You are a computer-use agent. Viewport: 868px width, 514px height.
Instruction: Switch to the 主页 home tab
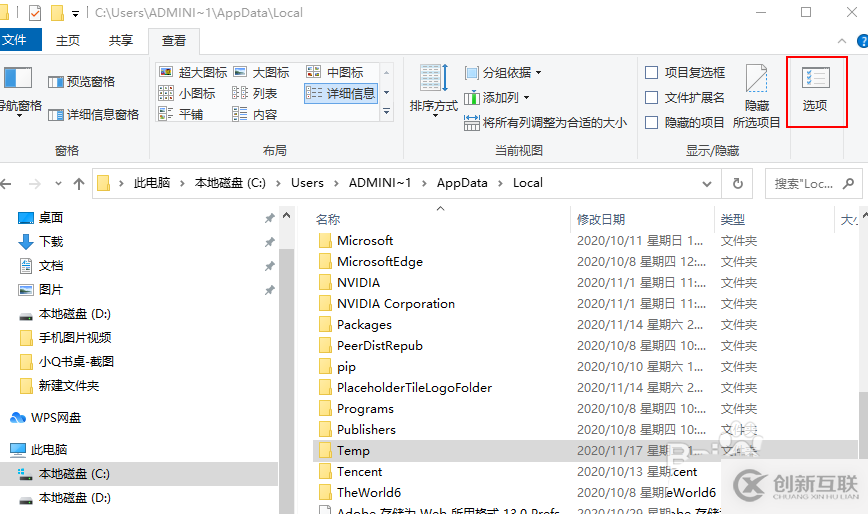coord(68,40)
